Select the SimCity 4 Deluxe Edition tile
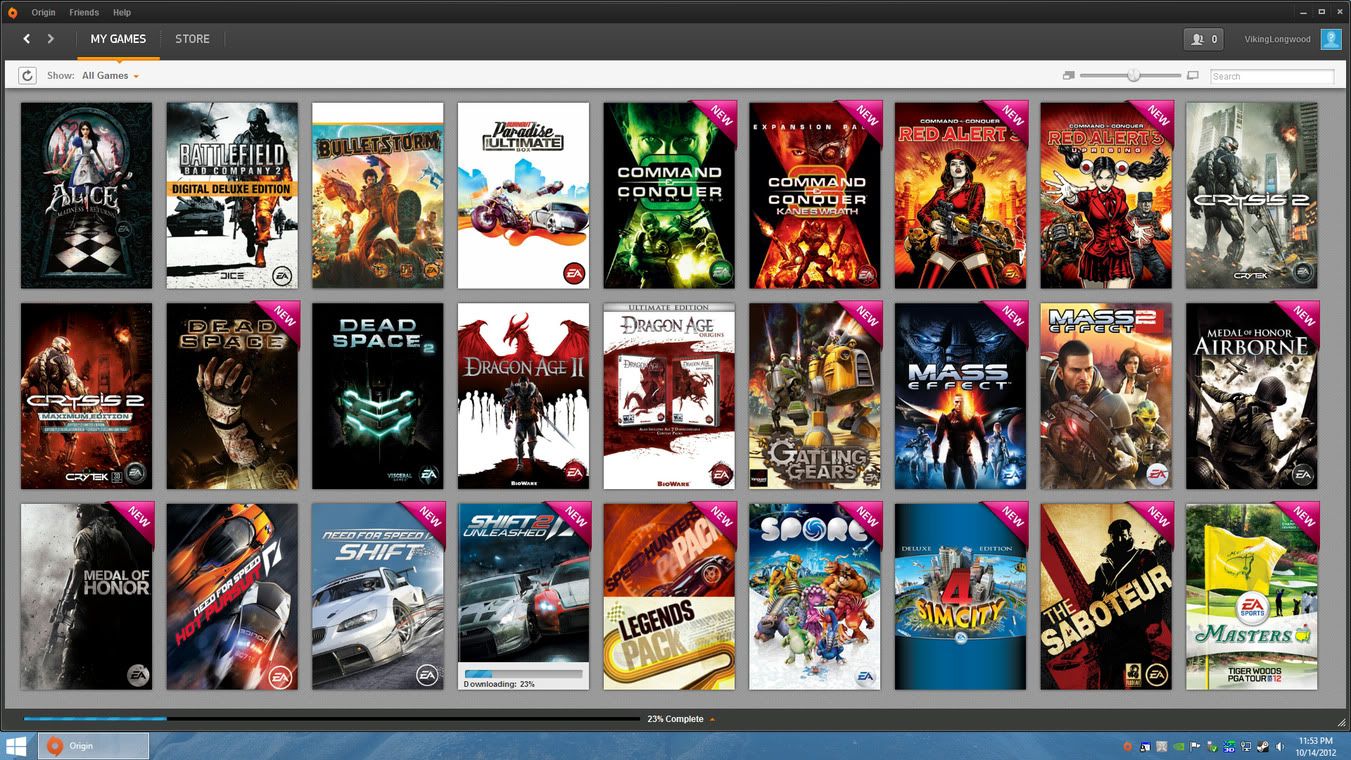This screenshot has width=1351, height=760. click(961, 596)
